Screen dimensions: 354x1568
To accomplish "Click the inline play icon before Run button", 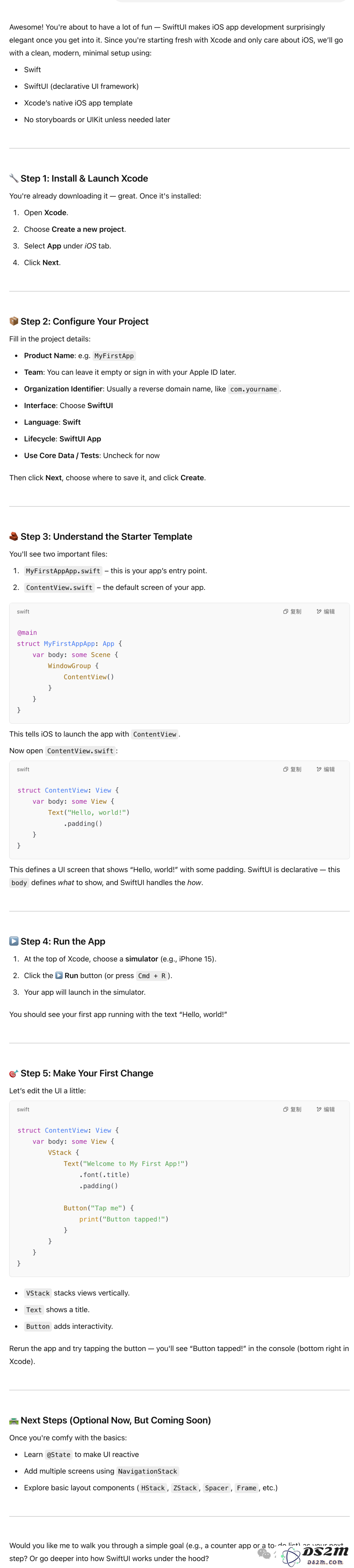I will coord(59,975).
